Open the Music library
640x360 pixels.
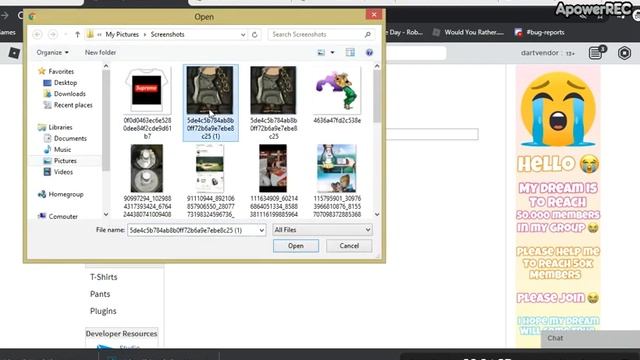point(62,150)
